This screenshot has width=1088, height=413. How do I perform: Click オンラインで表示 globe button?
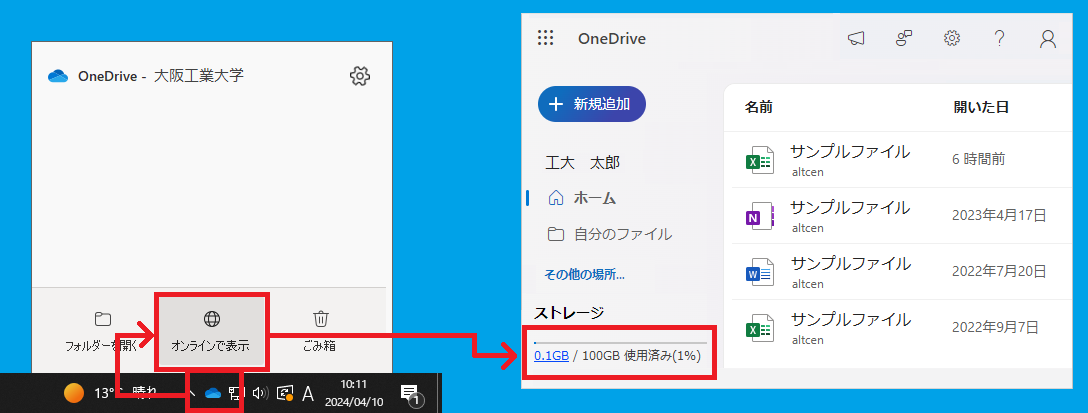click(211, 332)
